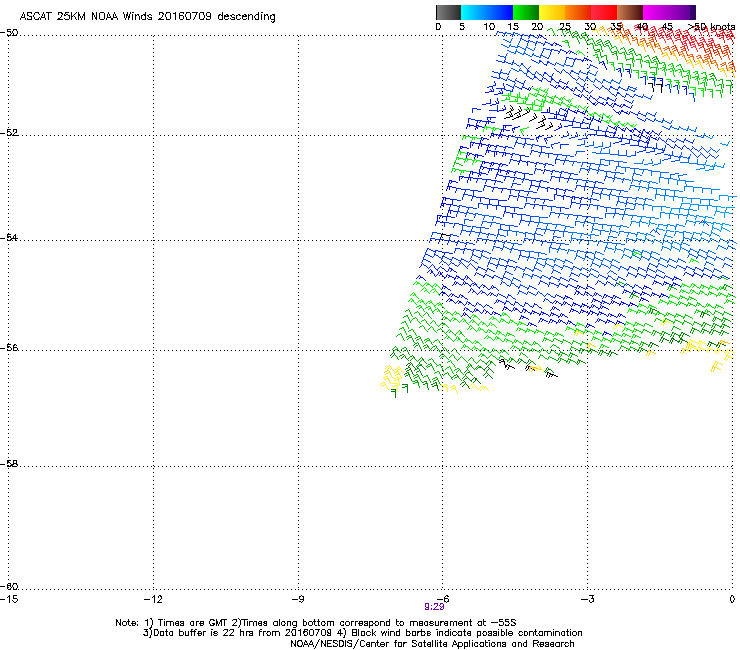Click the note 'Times are GMT'
The image size is (740, 650).
192,623
